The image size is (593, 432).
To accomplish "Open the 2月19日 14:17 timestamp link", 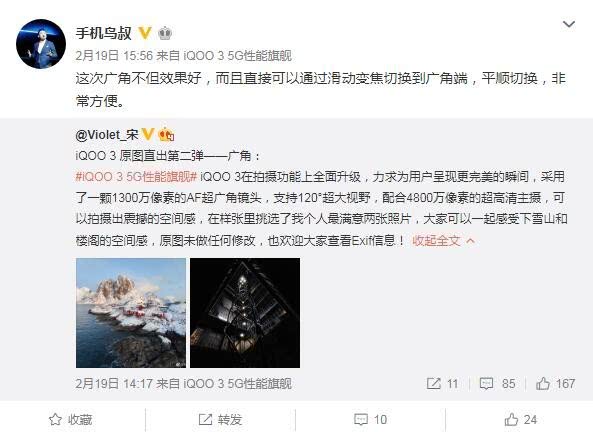I will pyautogui.click(x=113, y=384).
